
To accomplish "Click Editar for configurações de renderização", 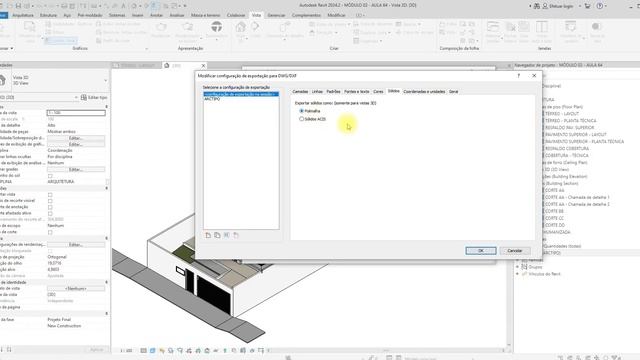I will 76,244.
